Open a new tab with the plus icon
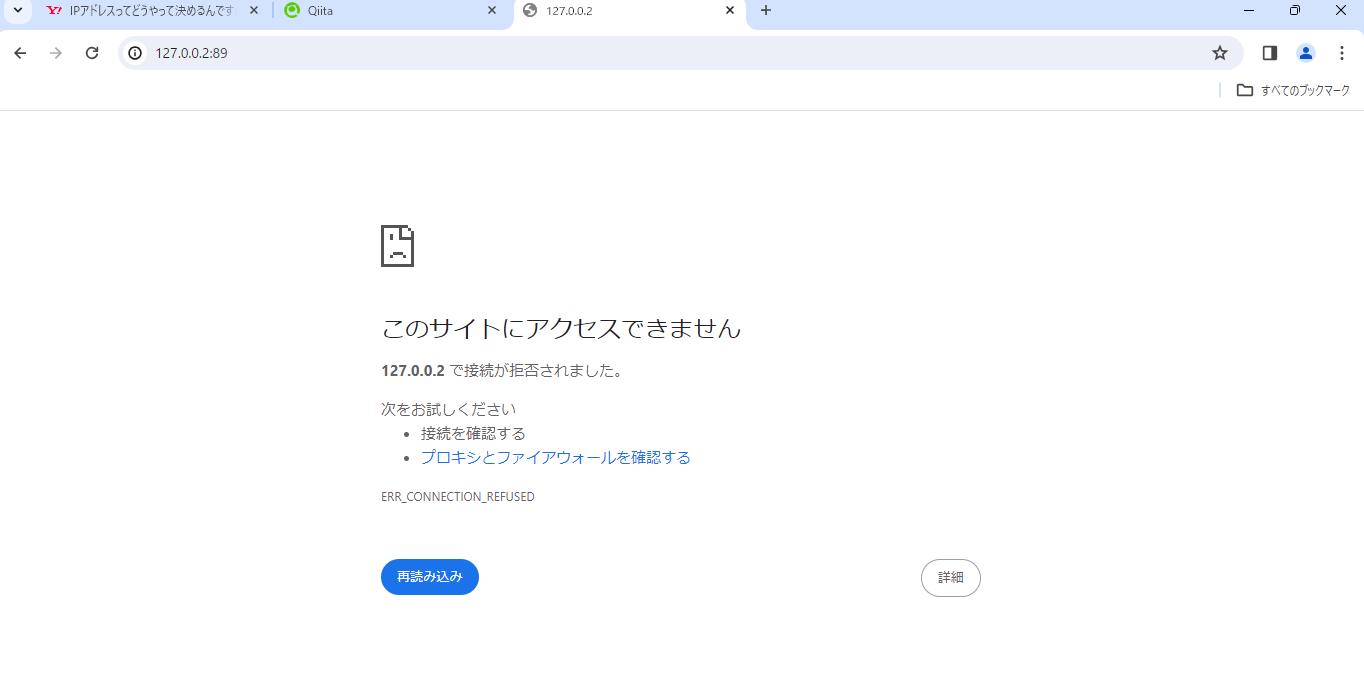Image resolution: width=1364 pixels, height=674 pixels. coord(765,11)
